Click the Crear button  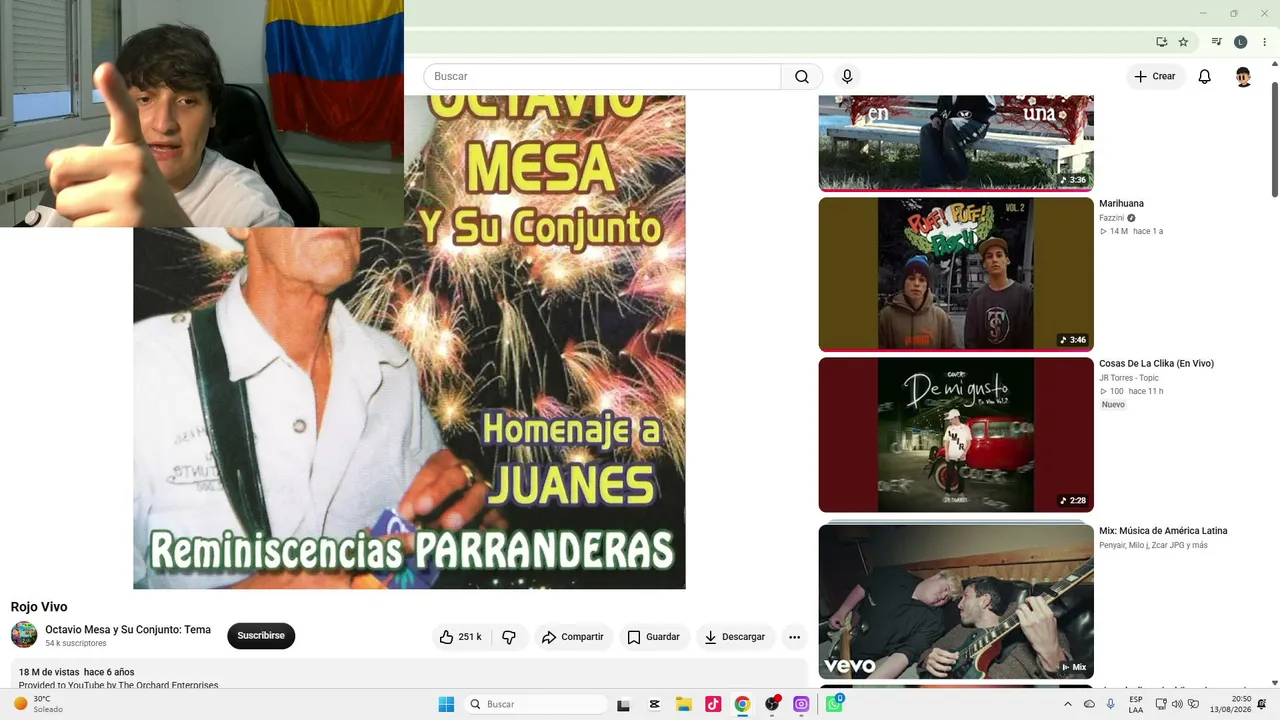(1155, 77)
